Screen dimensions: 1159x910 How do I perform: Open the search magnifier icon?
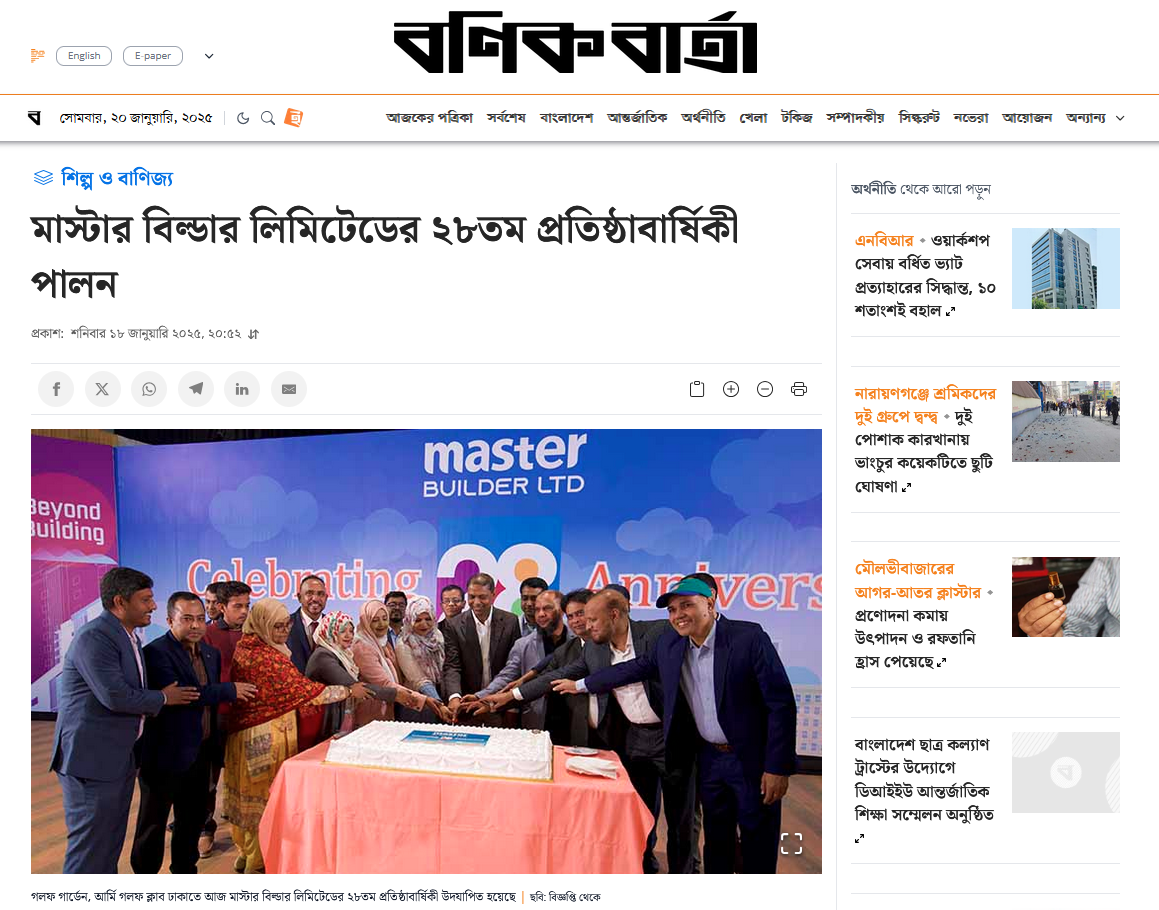click(268, 118)
